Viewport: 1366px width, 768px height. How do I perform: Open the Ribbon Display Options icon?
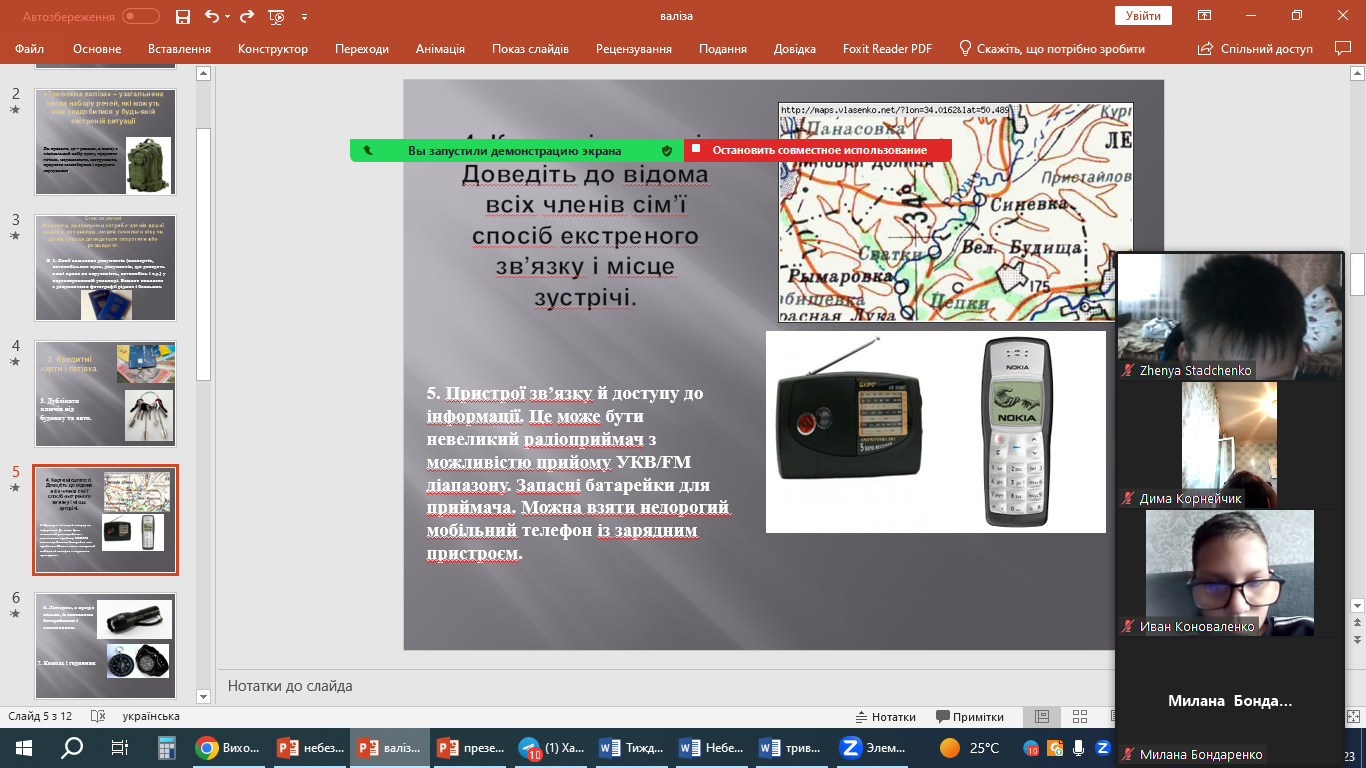point(1205,16)
